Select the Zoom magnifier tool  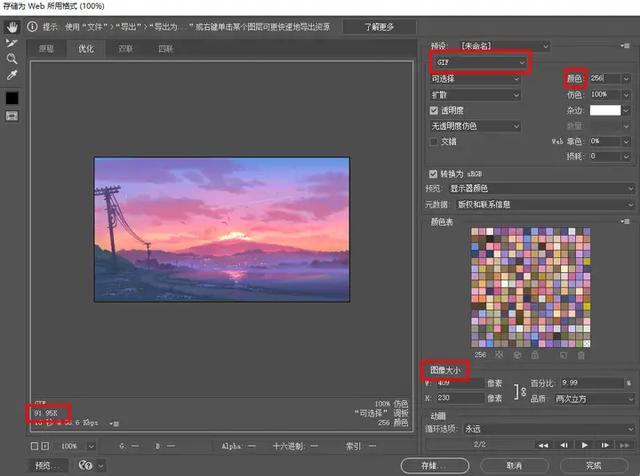12,59
